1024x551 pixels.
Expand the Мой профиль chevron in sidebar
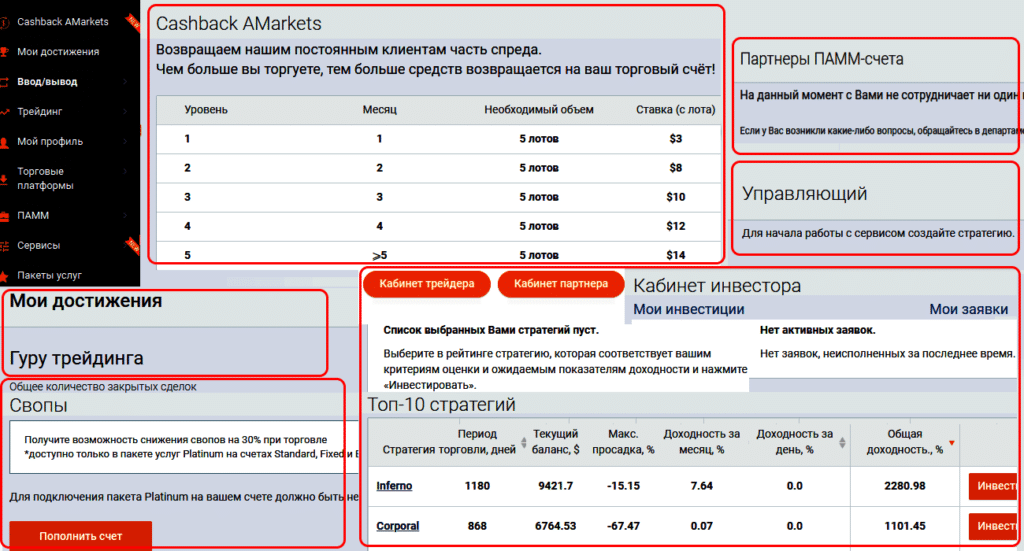[x=125, y=142]
